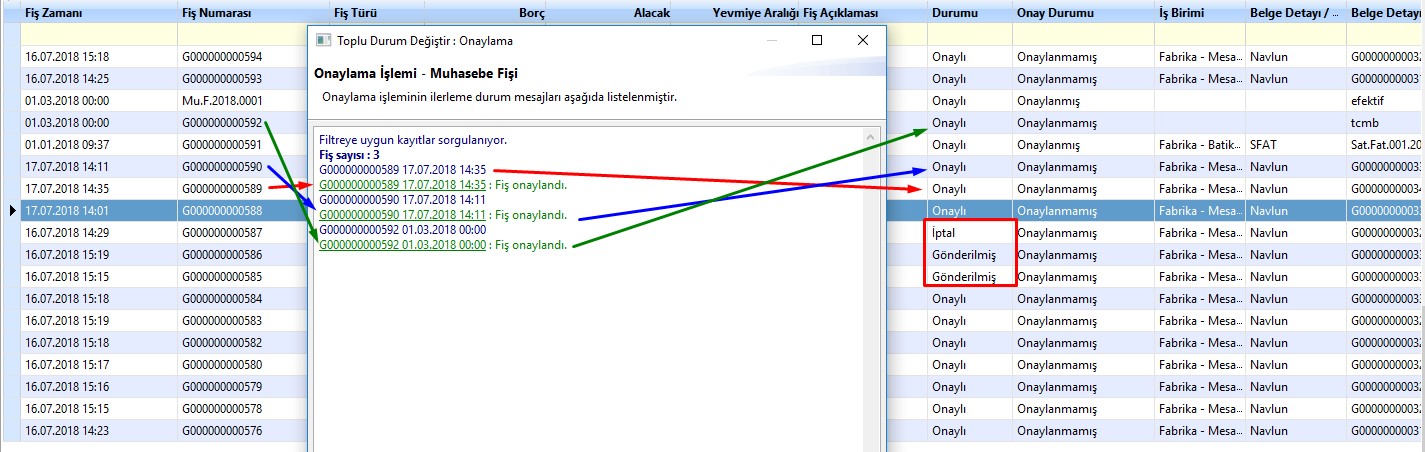Click the İş Birimi column header
Image resolution: width=1425 pixels, height=452 pixels.
coord(1181,12)
